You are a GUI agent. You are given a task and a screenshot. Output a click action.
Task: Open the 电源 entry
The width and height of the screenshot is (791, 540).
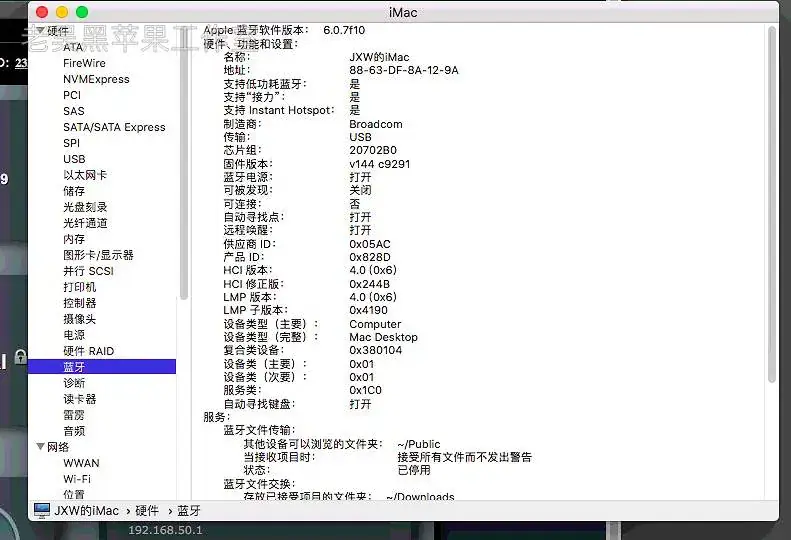74,335
